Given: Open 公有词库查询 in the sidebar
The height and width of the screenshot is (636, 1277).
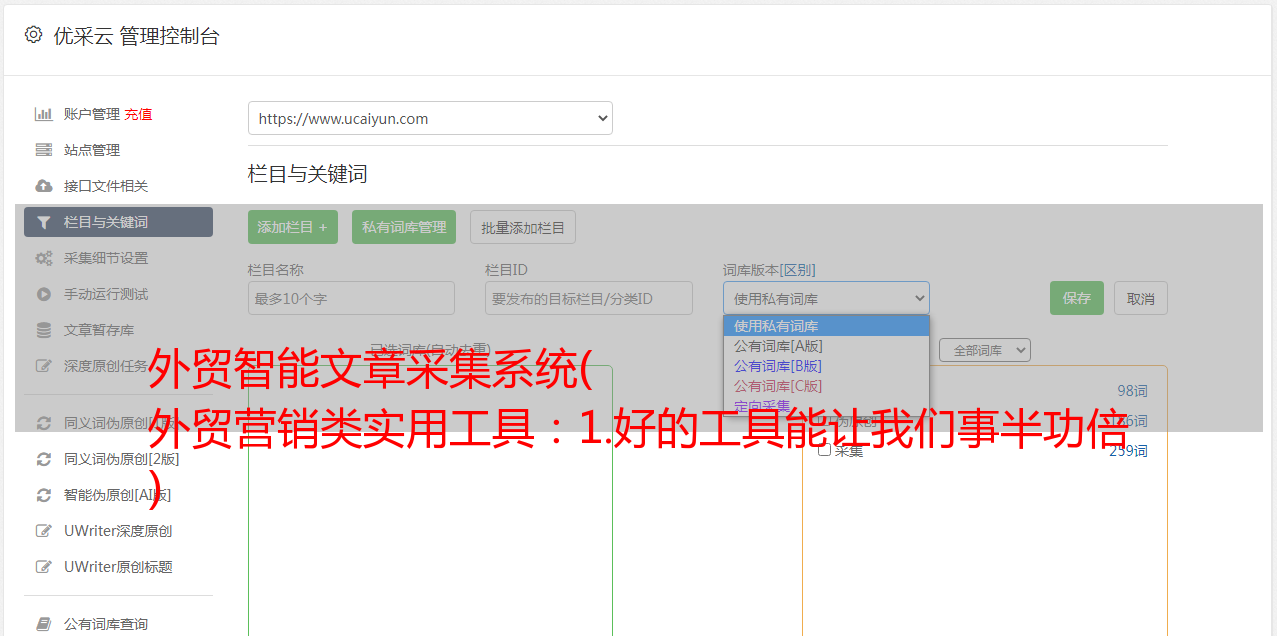Looking at the screenshot, I should point(106,624).
